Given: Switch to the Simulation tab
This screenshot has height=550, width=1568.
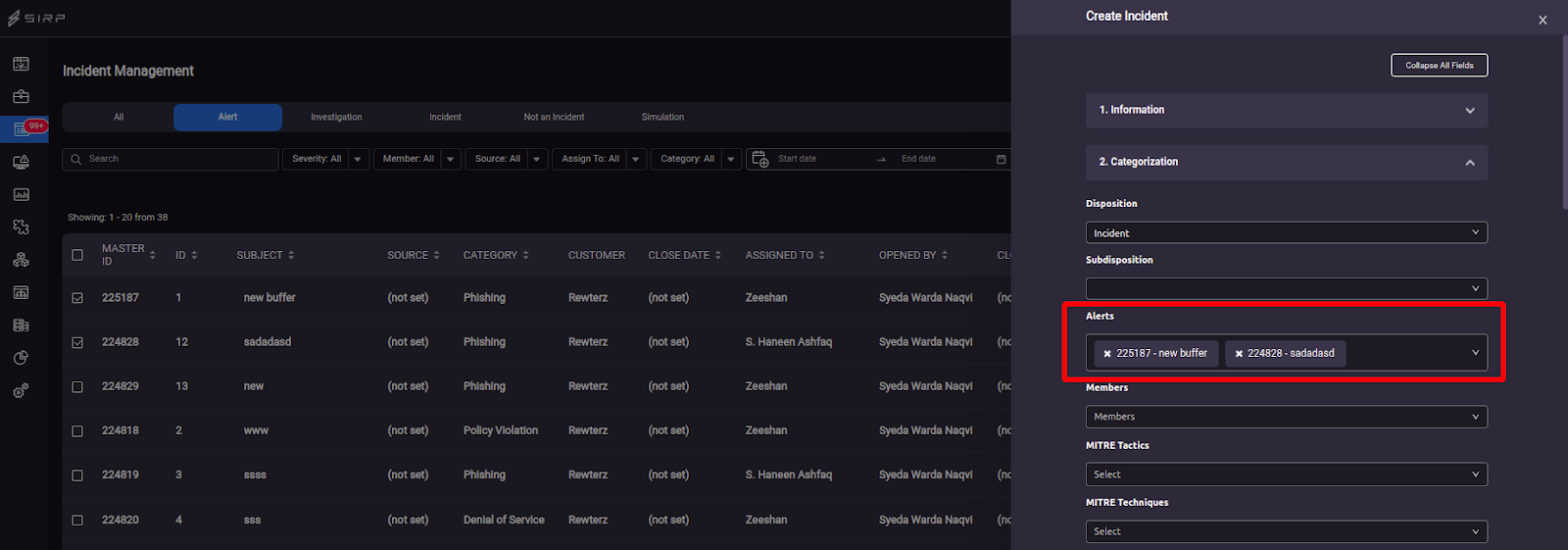Looking at the screenshot, I should 662,117.
